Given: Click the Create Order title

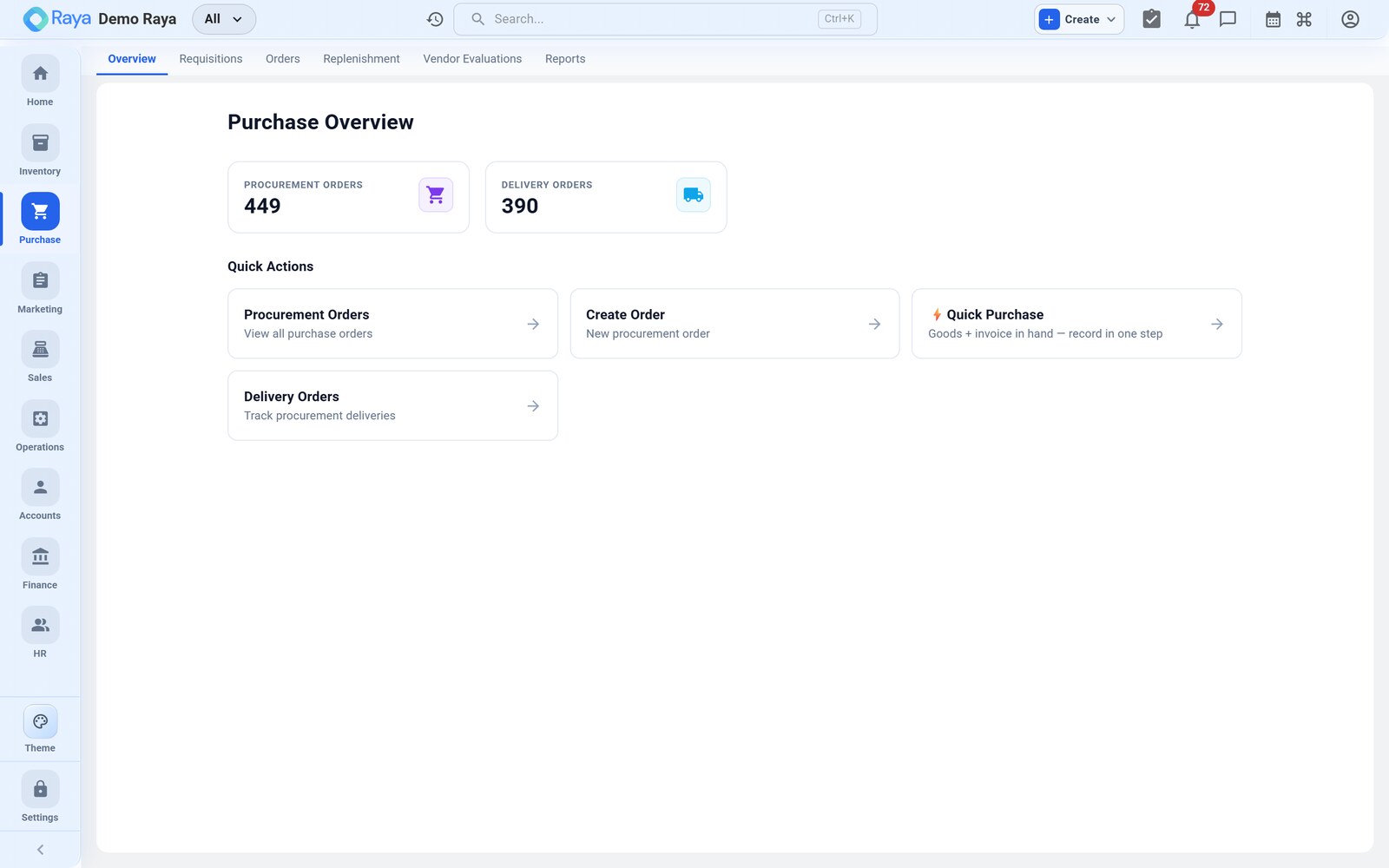Looking at the screenshot, I should coord(625,314).
